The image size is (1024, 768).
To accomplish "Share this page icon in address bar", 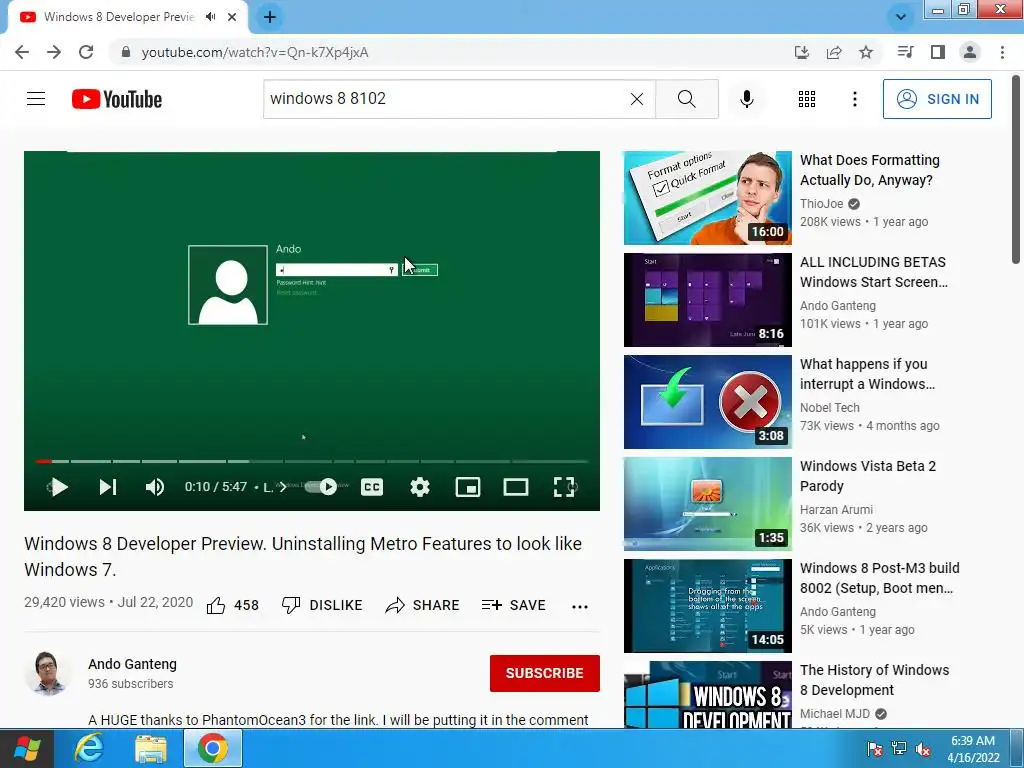I will point(834,52).
